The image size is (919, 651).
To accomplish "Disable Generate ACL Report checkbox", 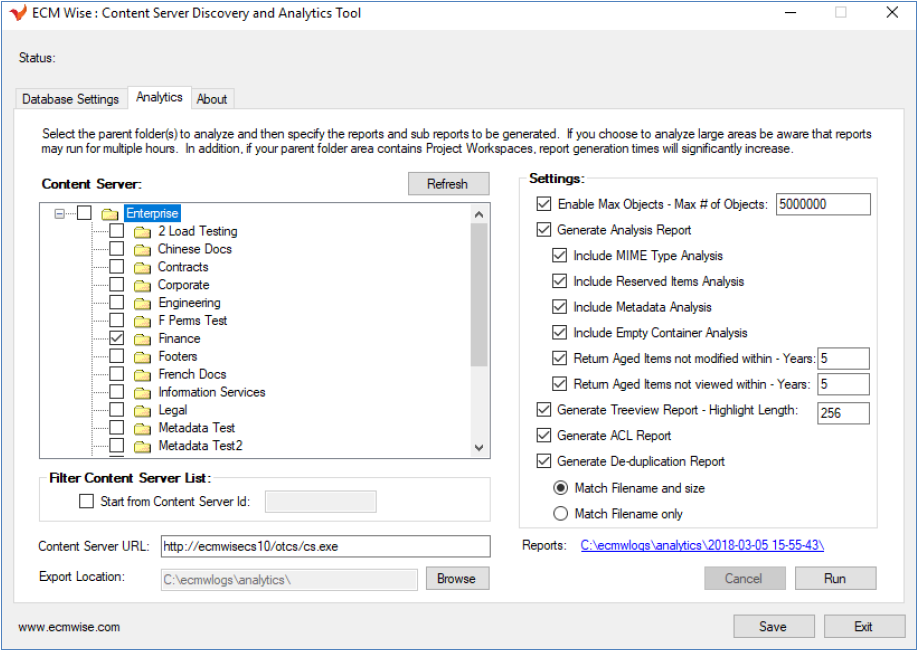I will (544, 436).
